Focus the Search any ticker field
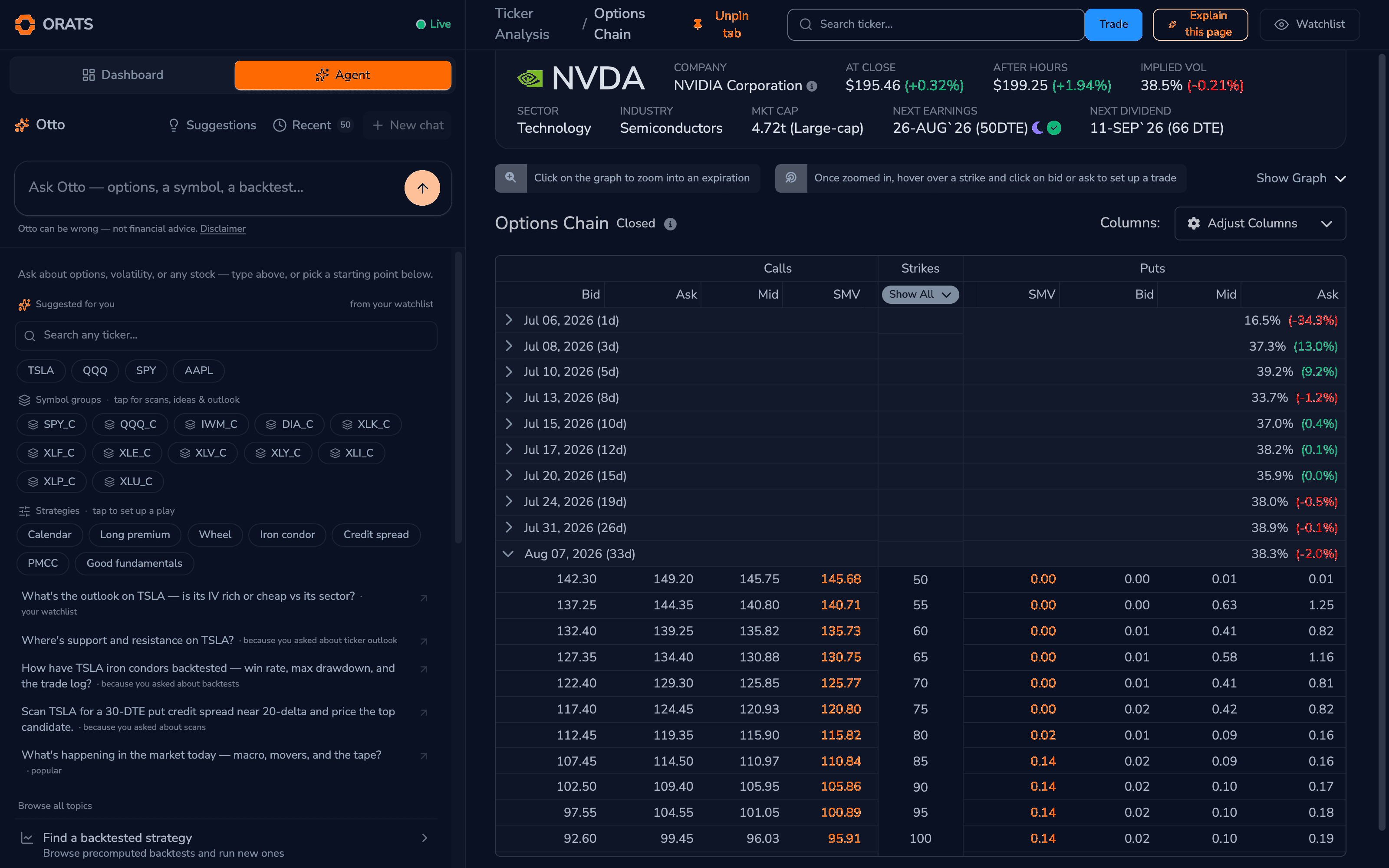 (x=226, y=336)
